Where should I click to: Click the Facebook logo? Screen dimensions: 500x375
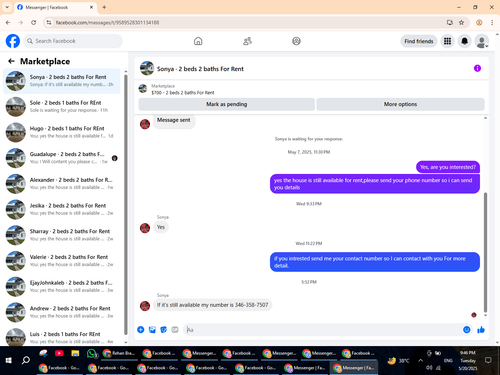(x=13, y=41)
